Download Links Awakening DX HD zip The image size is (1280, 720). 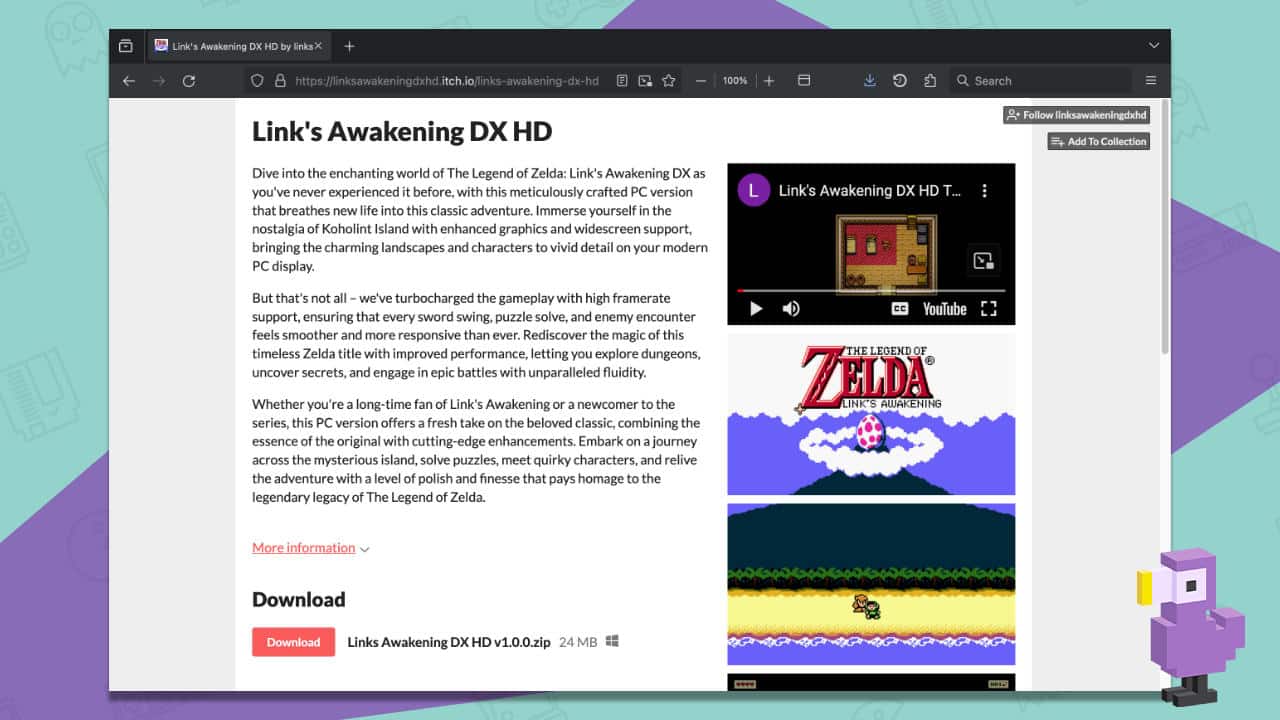(293, 642)
